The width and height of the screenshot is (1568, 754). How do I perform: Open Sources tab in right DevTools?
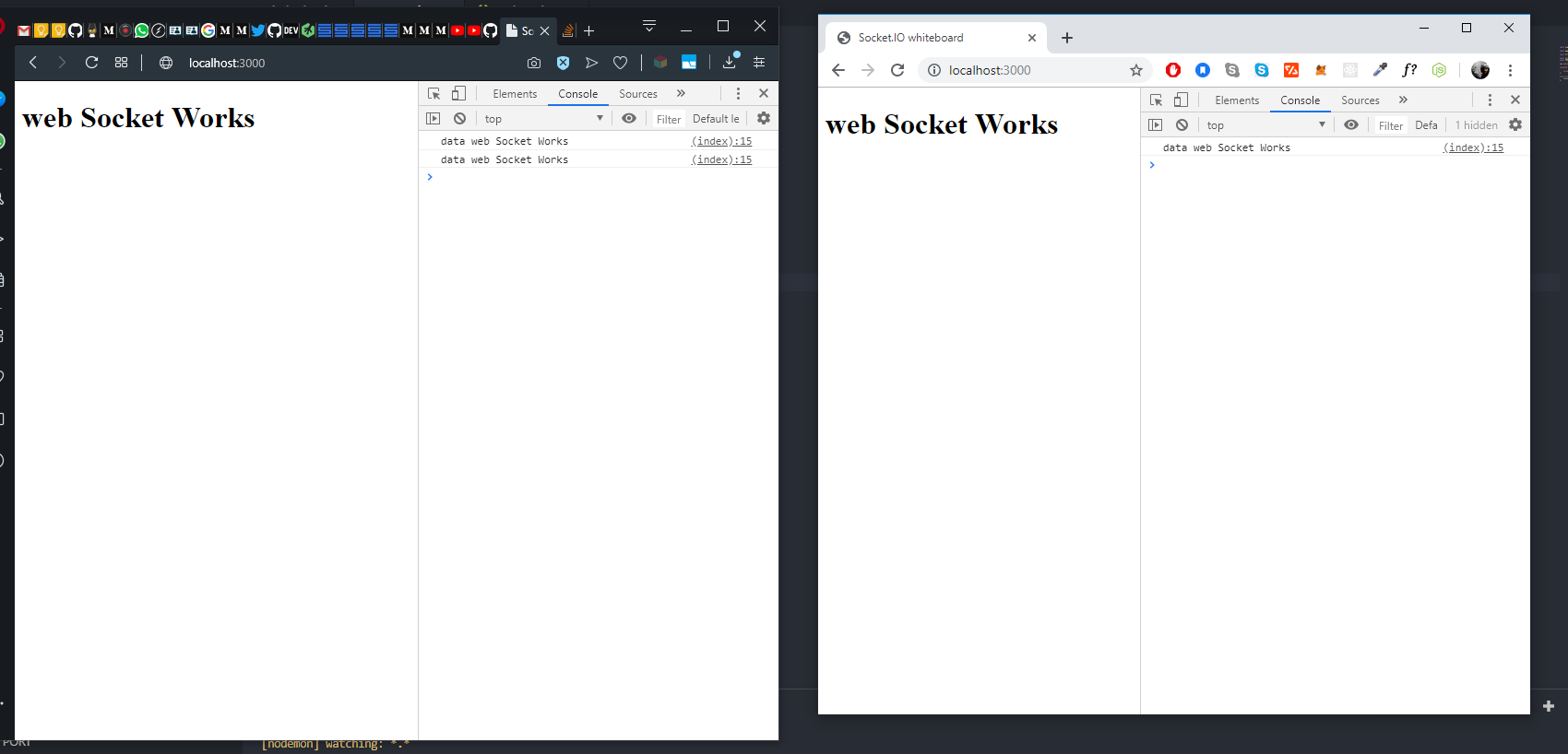tap(1360, 100)
